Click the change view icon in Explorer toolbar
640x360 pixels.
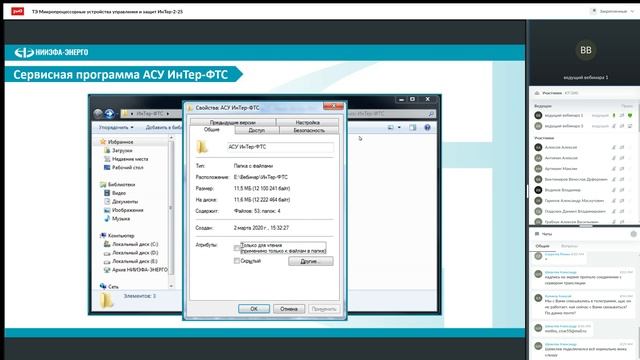[x=391, y=127]
